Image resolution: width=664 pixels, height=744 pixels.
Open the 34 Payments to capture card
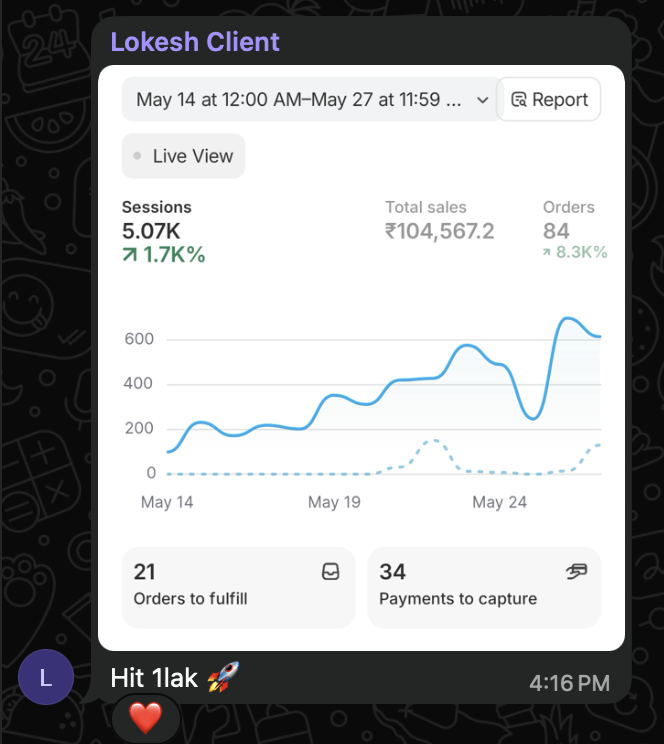[484, 587]
